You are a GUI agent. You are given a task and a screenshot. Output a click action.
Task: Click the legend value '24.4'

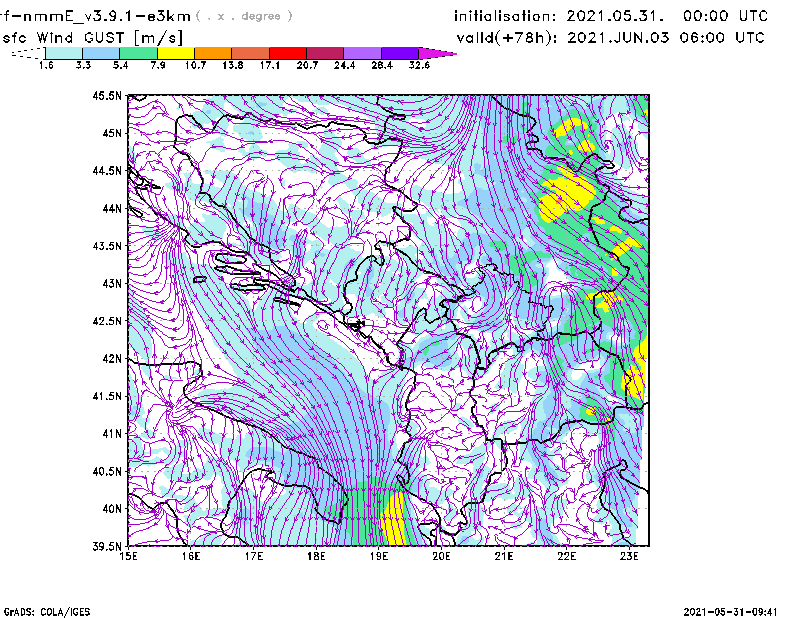344,65
